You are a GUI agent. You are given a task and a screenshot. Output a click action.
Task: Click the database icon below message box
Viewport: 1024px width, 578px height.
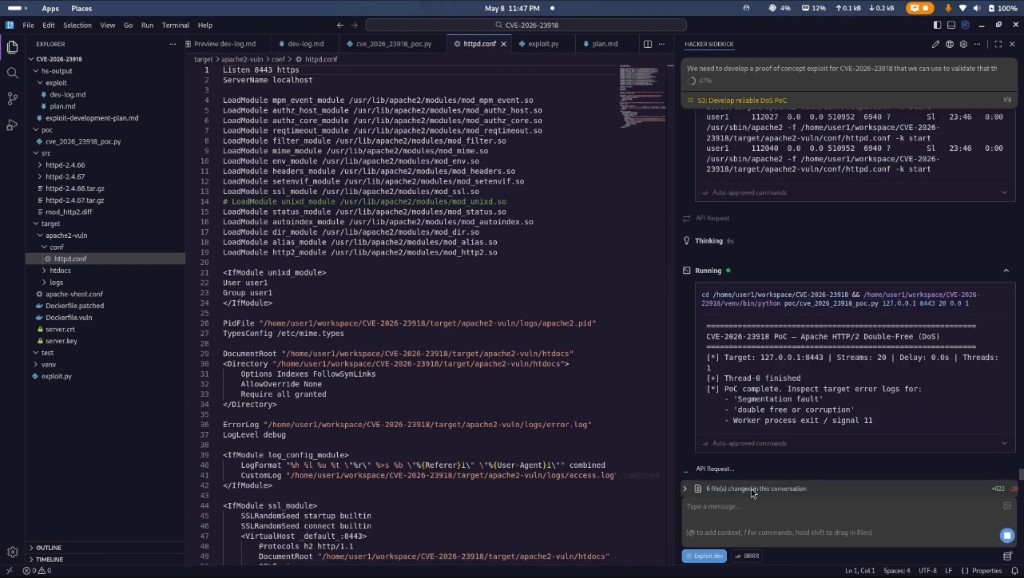(x=1007, y=556)
